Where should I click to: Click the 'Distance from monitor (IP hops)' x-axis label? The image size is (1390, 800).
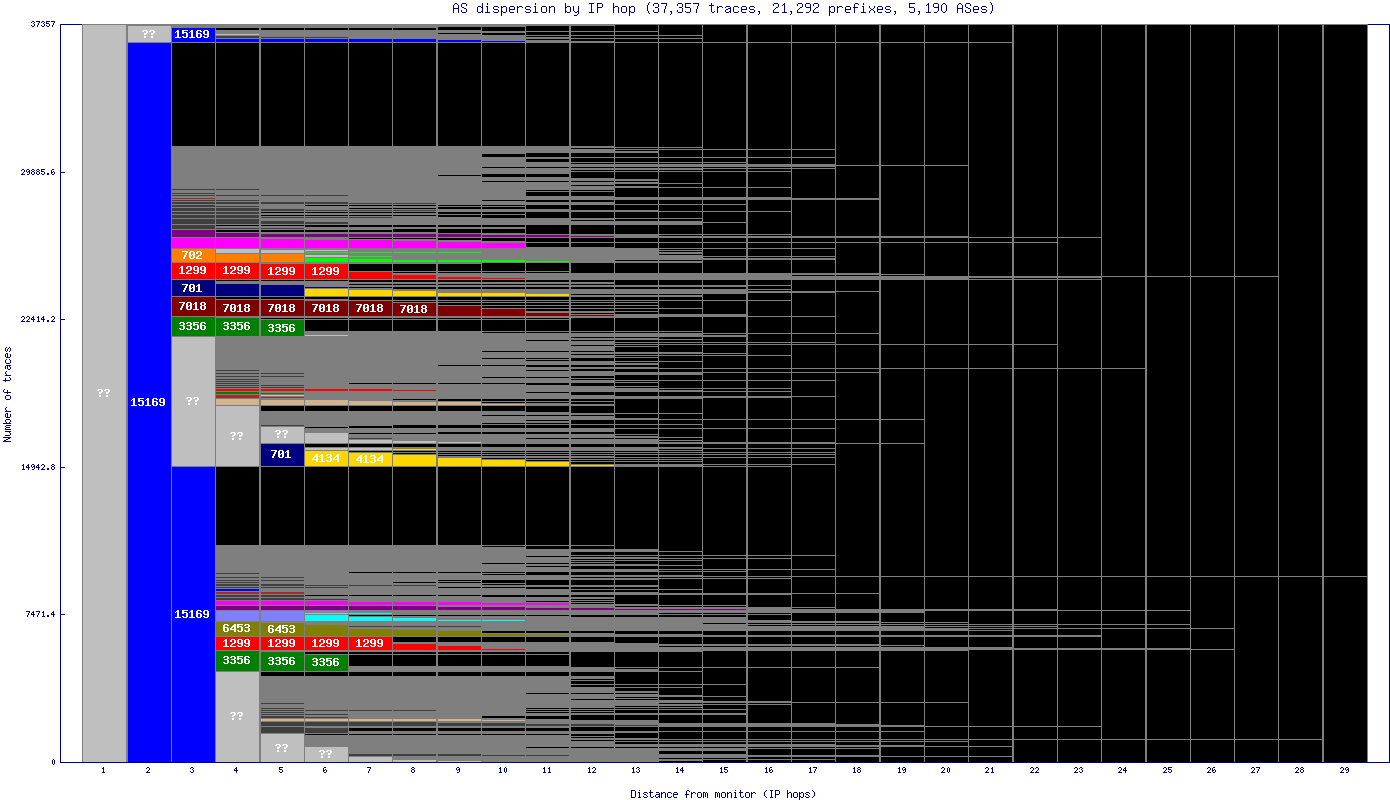point(723,794)
